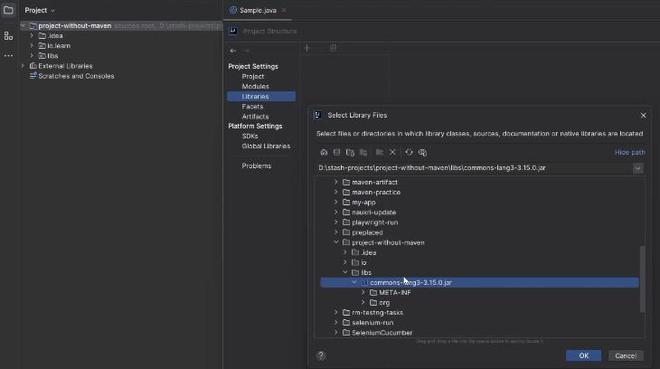Screen dimensions: 660x369
Task: Click the file tree vertical scrollbar
Action: 642,279
